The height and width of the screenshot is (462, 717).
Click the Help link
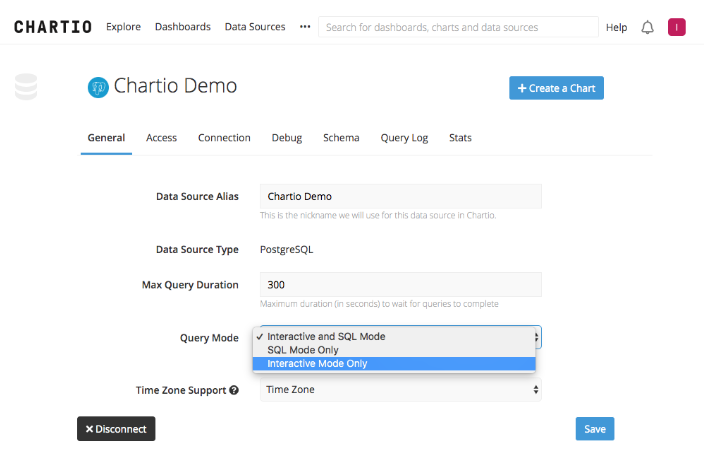[x=616, y=27]
